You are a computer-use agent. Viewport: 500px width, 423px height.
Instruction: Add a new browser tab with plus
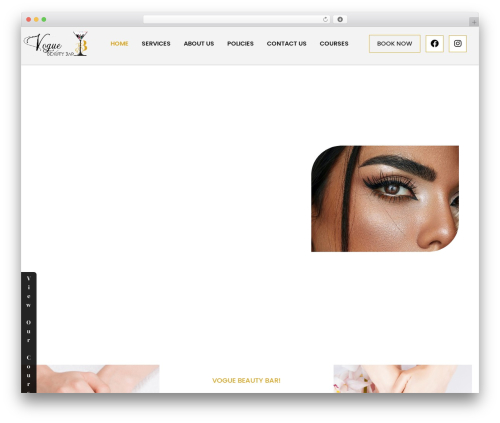[474, 22]
